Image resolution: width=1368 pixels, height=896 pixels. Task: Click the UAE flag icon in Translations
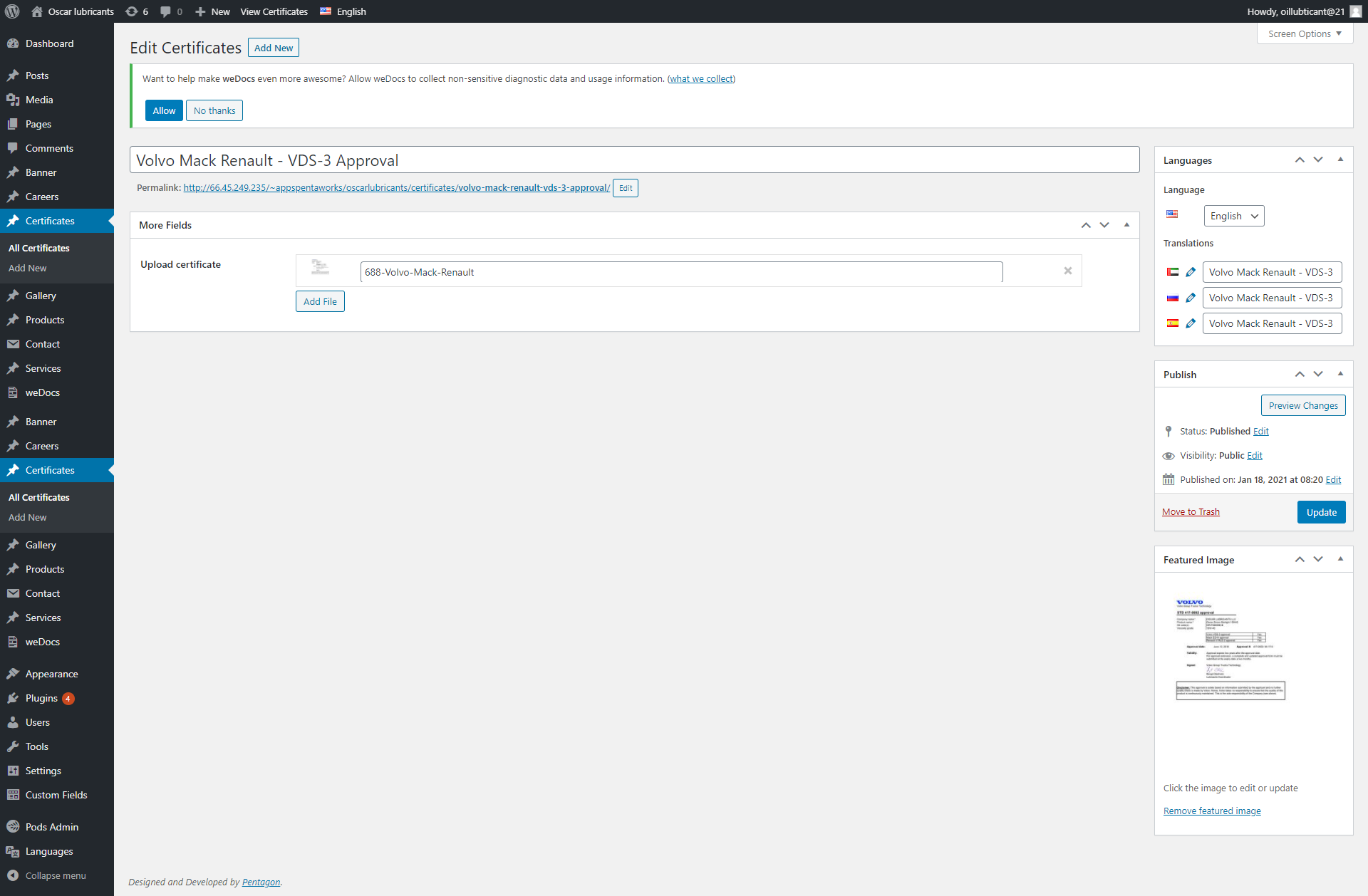tap(1172, 272)
